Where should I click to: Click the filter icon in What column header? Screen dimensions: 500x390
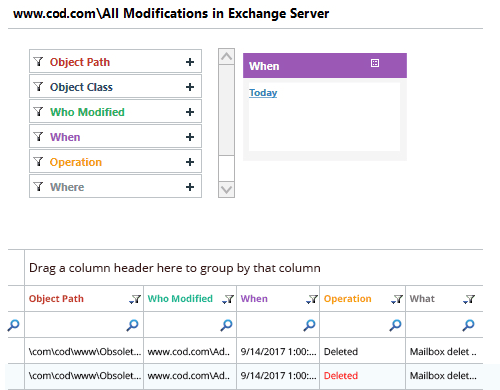coord(469,299)
